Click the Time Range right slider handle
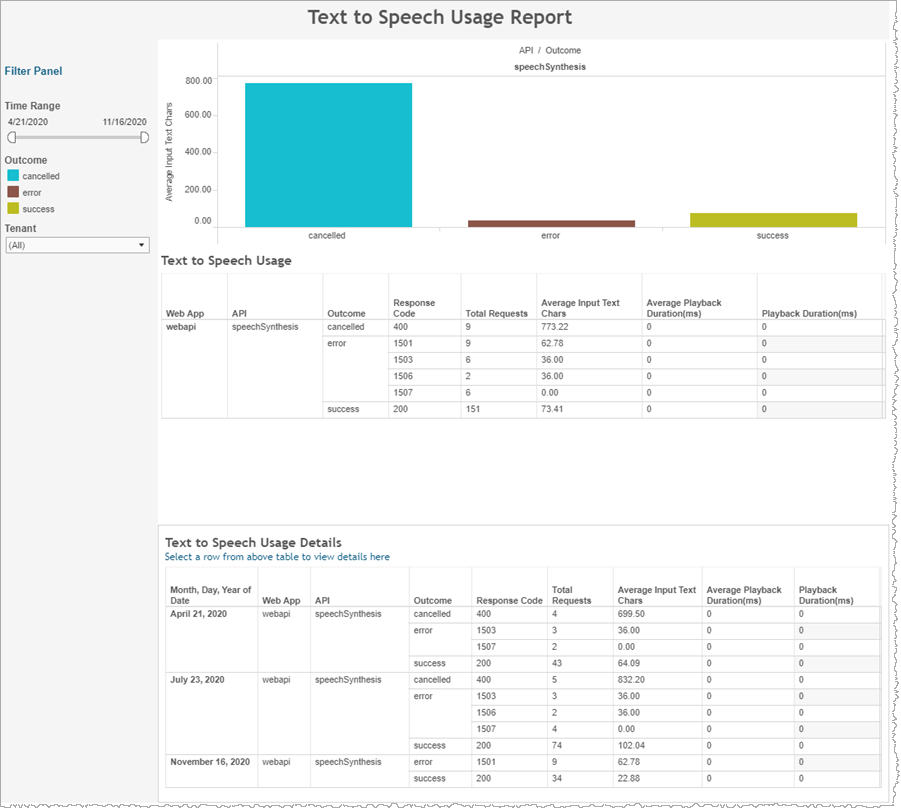The width and height of the screenshot is (901, 812). click(x=145, y=137)
